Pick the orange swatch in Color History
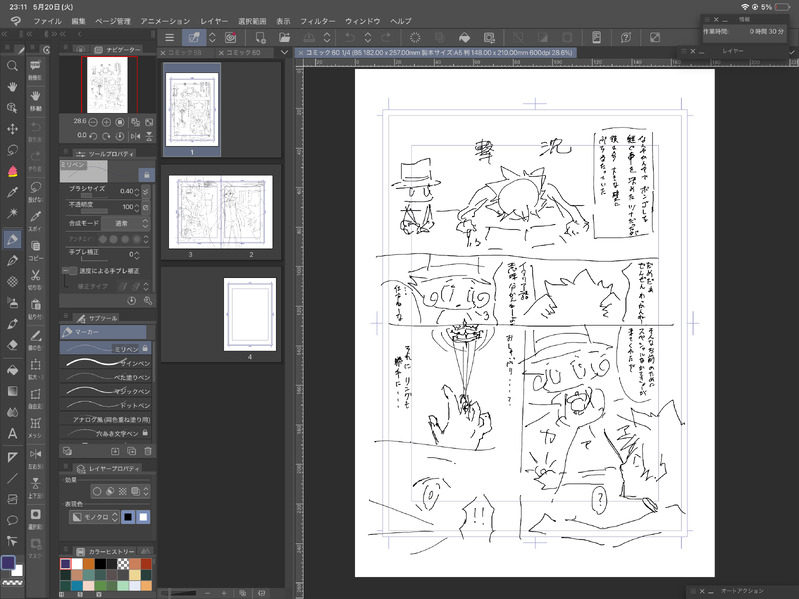The height and width of the screenshot is (599, 799). coord(89,563)
